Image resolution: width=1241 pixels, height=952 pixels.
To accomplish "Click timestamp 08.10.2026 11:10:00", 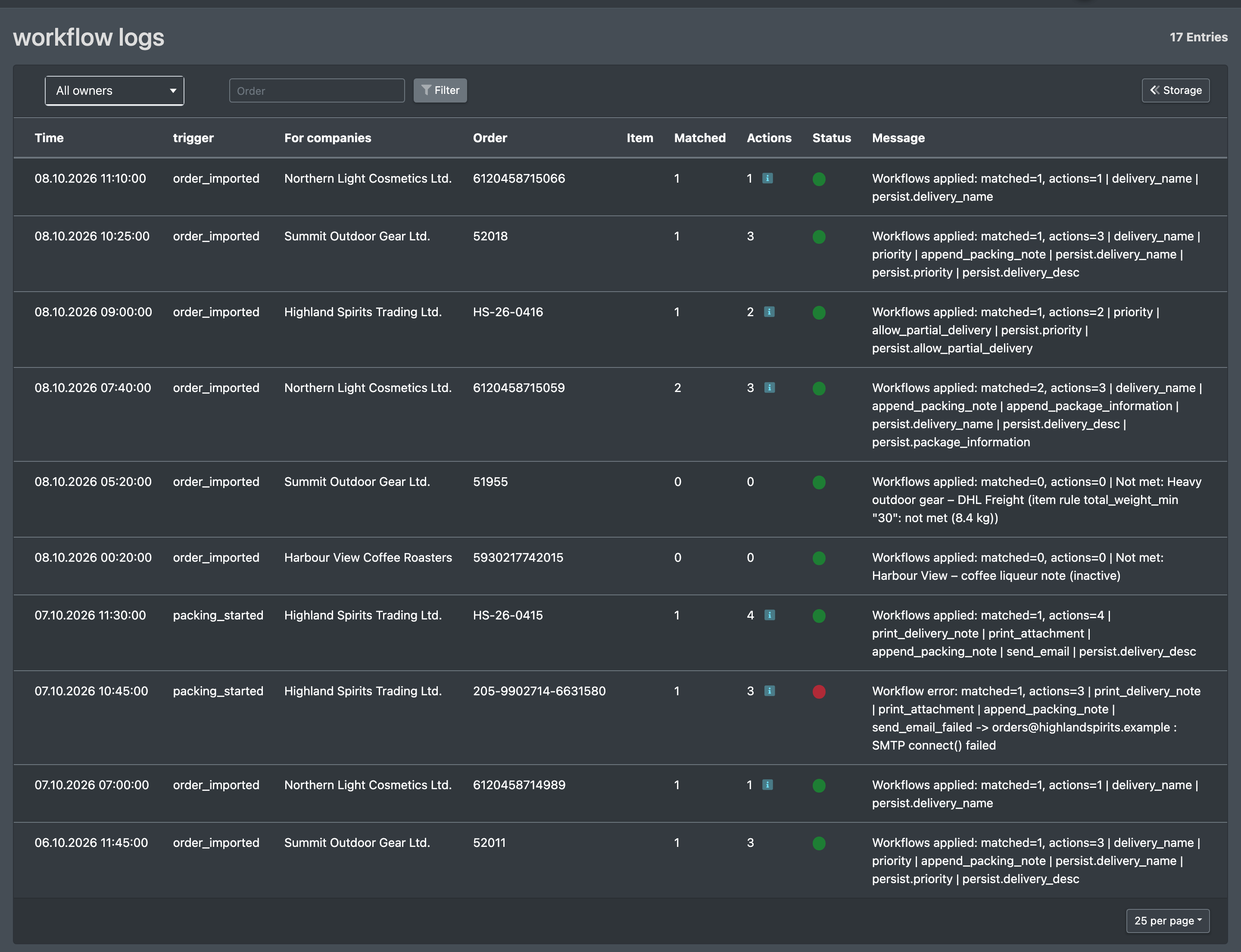I will [90, 178].
